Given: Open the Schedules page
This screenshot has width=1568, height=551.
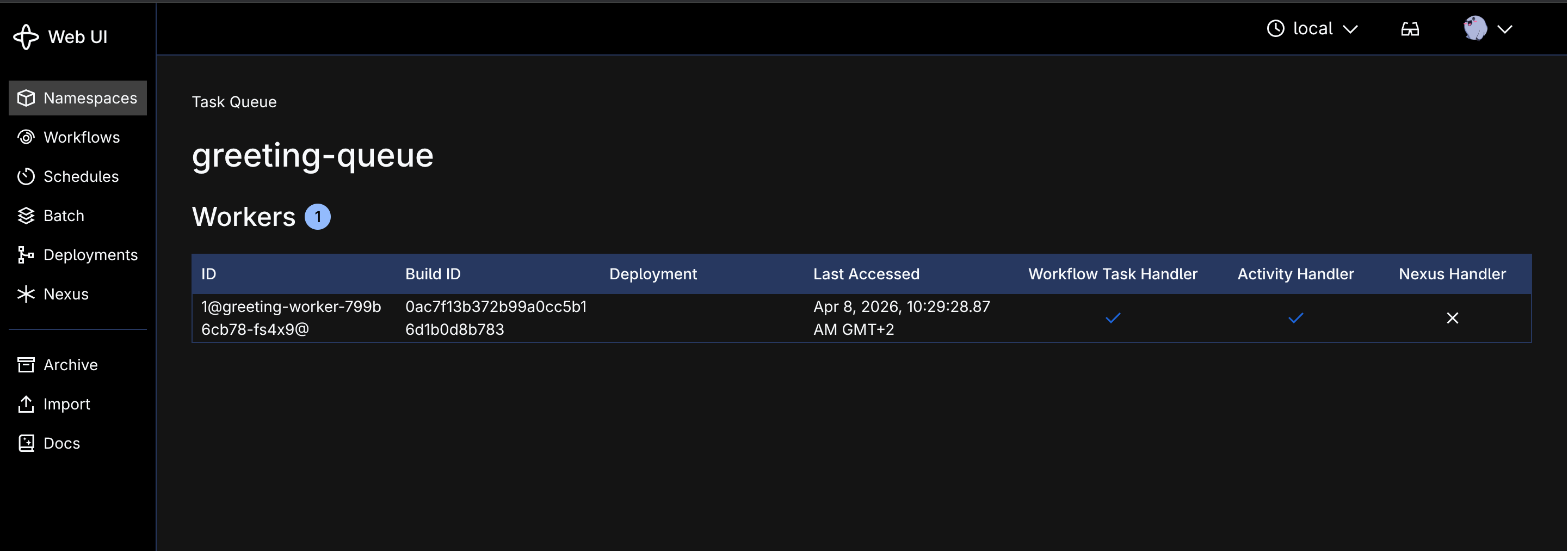Looking at the screenshot, I should point(26,176).
